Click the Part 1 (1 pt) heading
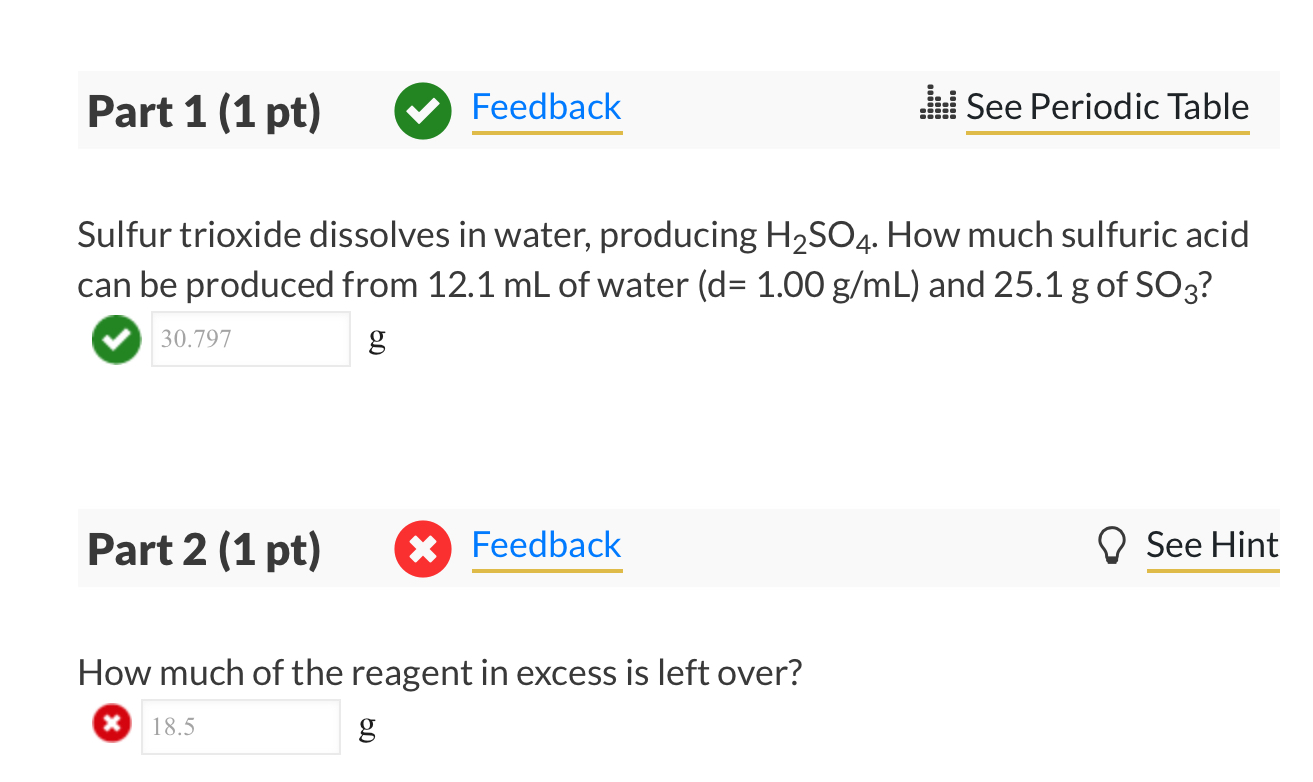Image resolution: width=1313 pixels, height=782 pixels. coord(203,111)
